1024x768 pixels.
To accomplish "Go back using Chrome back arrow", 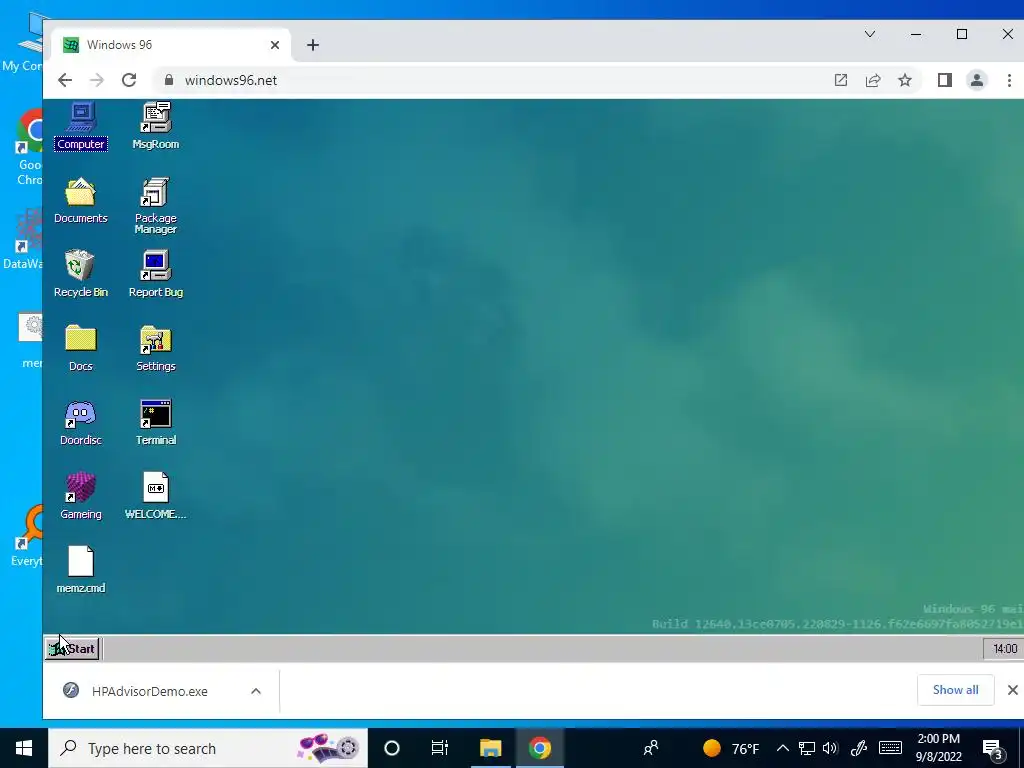I will coord(65,80).
